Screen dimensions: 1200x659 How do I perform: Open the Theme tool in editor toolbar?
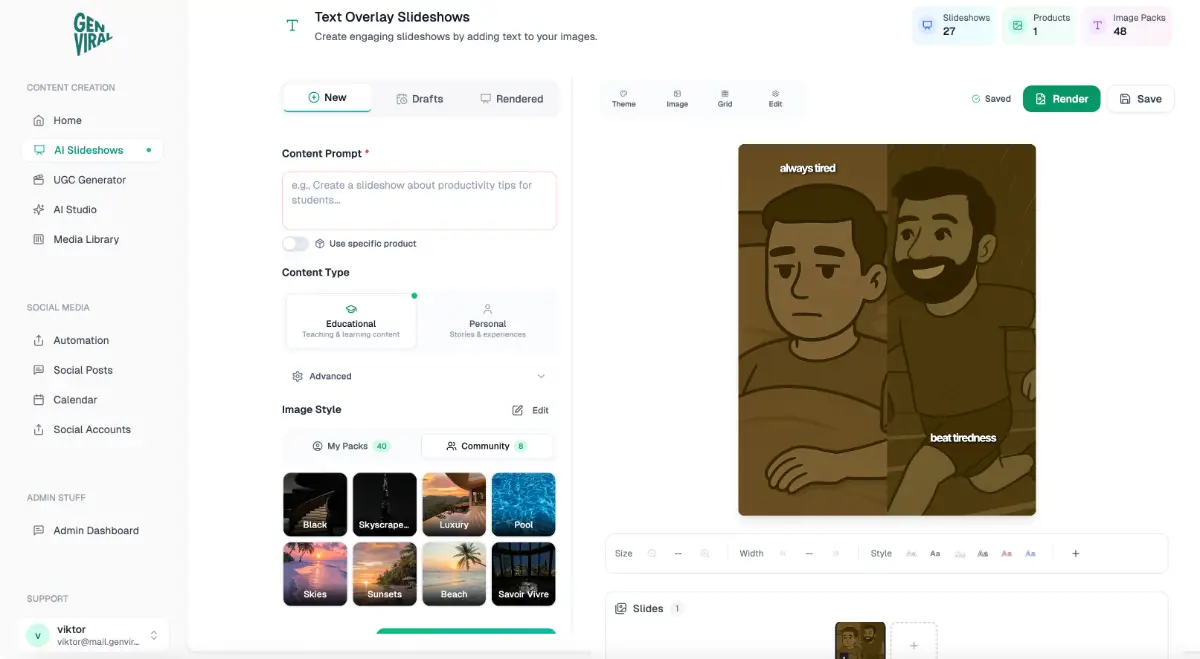coord(623,98)
